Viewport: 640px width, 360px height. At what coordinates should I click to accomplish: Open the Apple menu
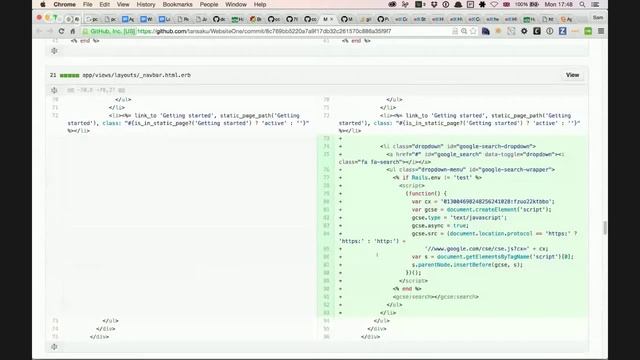(43, 4)
